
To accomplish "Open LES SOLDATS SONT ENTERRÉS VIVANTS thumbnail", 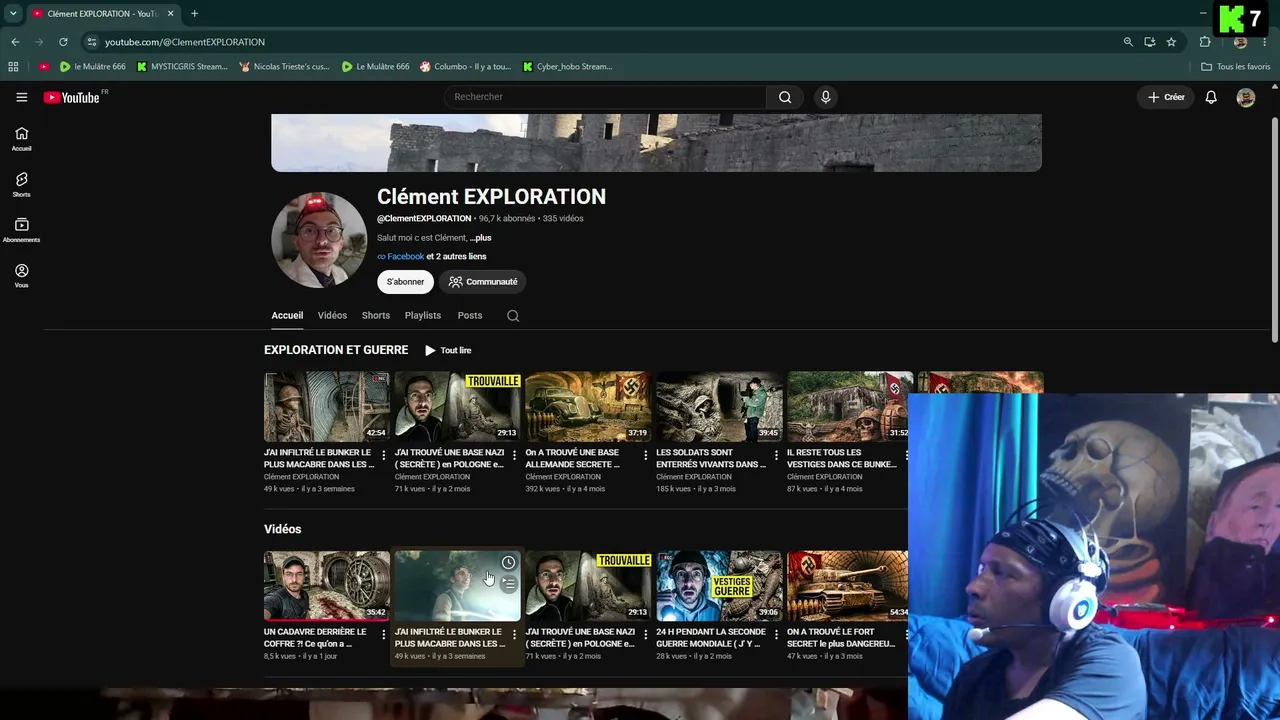I will 719,407.
